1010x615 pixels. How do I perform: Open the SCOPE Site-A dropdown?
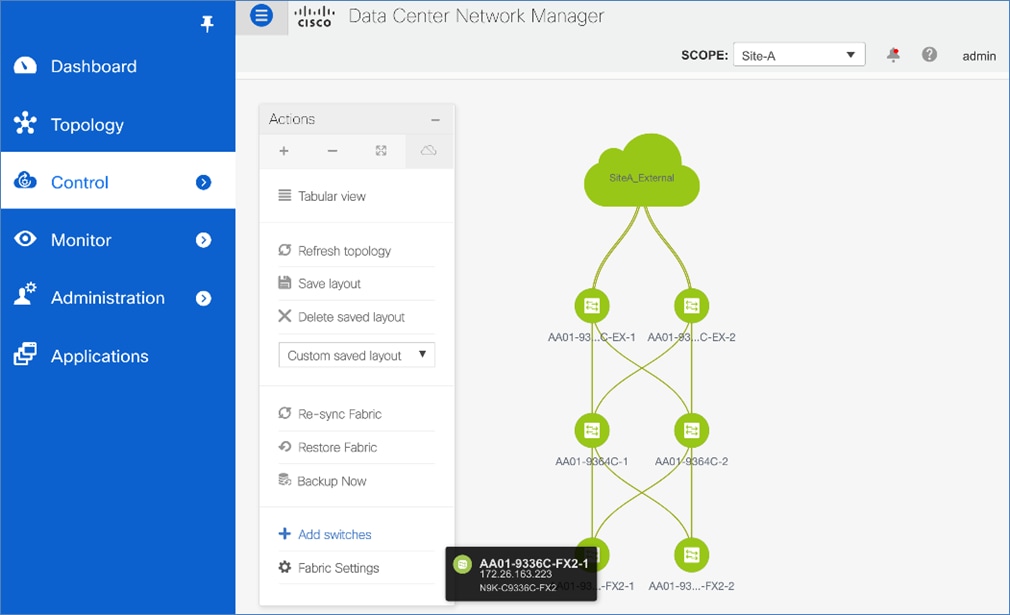pos(799,55)
